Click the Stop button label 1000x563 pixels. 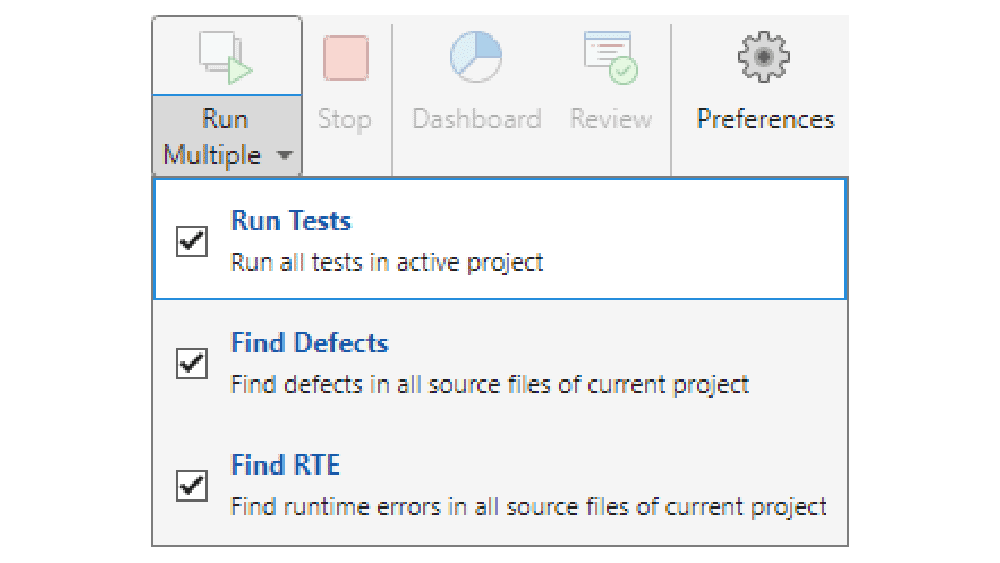(345, 120)
